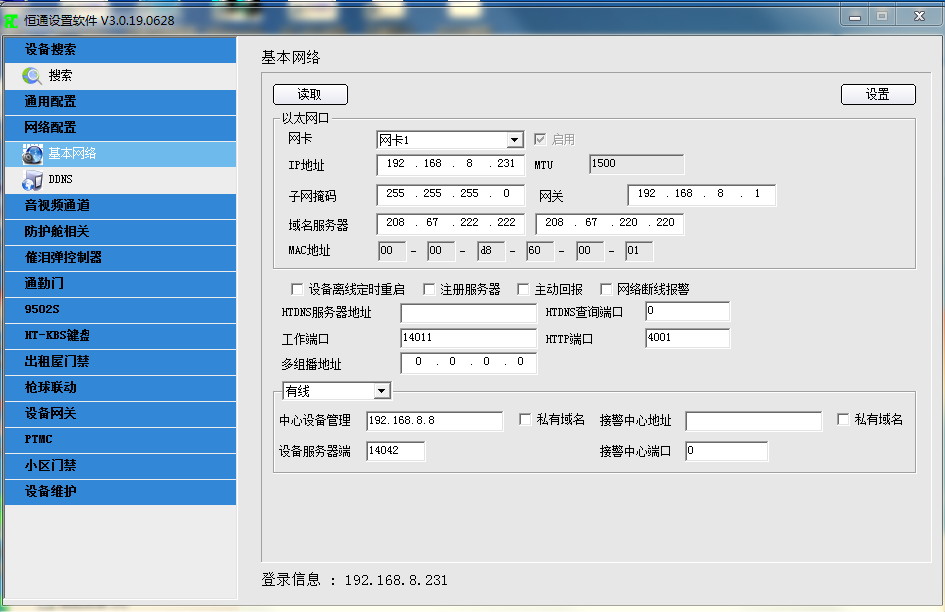Image resolution: width=945 pixels, height=612 pixels.
Task: Click the green app logo in title bar
Action: coord(11,22)
